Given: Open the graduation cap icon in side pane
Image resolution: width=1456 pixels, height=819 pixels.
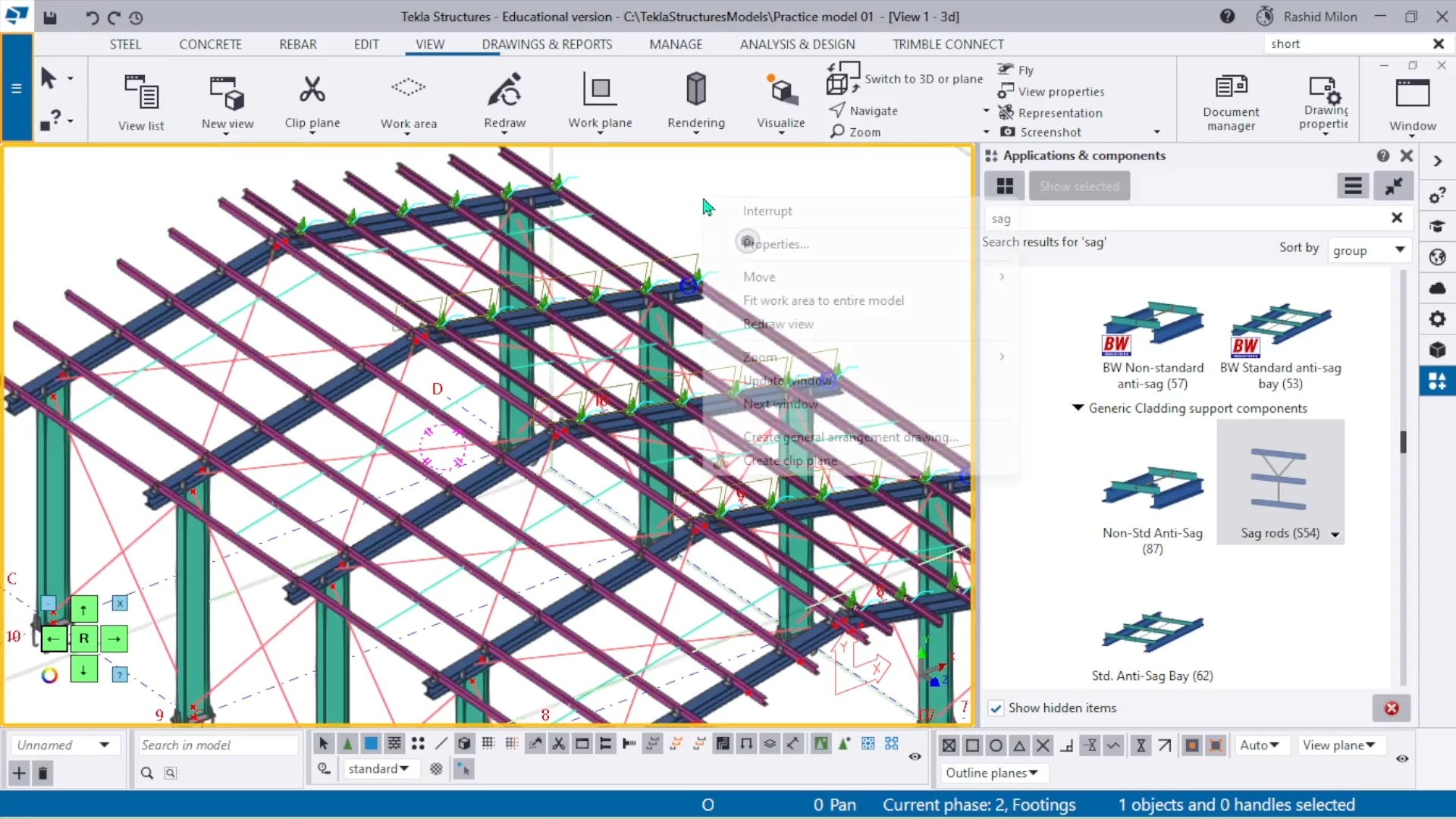Looking at the screenshot, I should pyautogui.click(x=1437, y=226).
